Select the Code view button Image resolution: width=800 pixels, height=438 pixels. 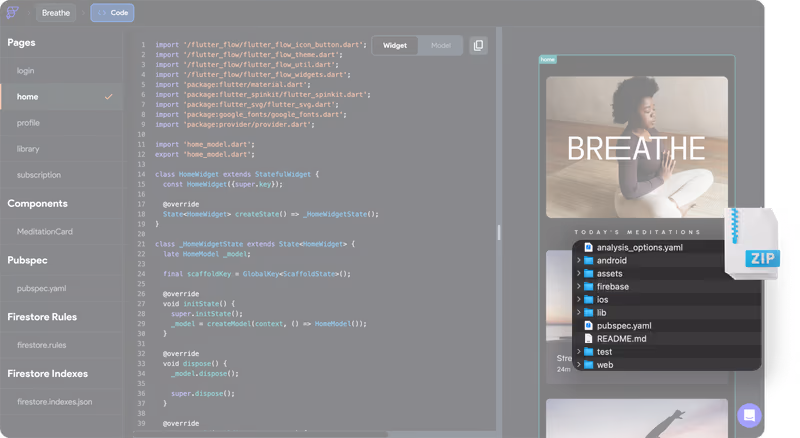pos(112,13)
